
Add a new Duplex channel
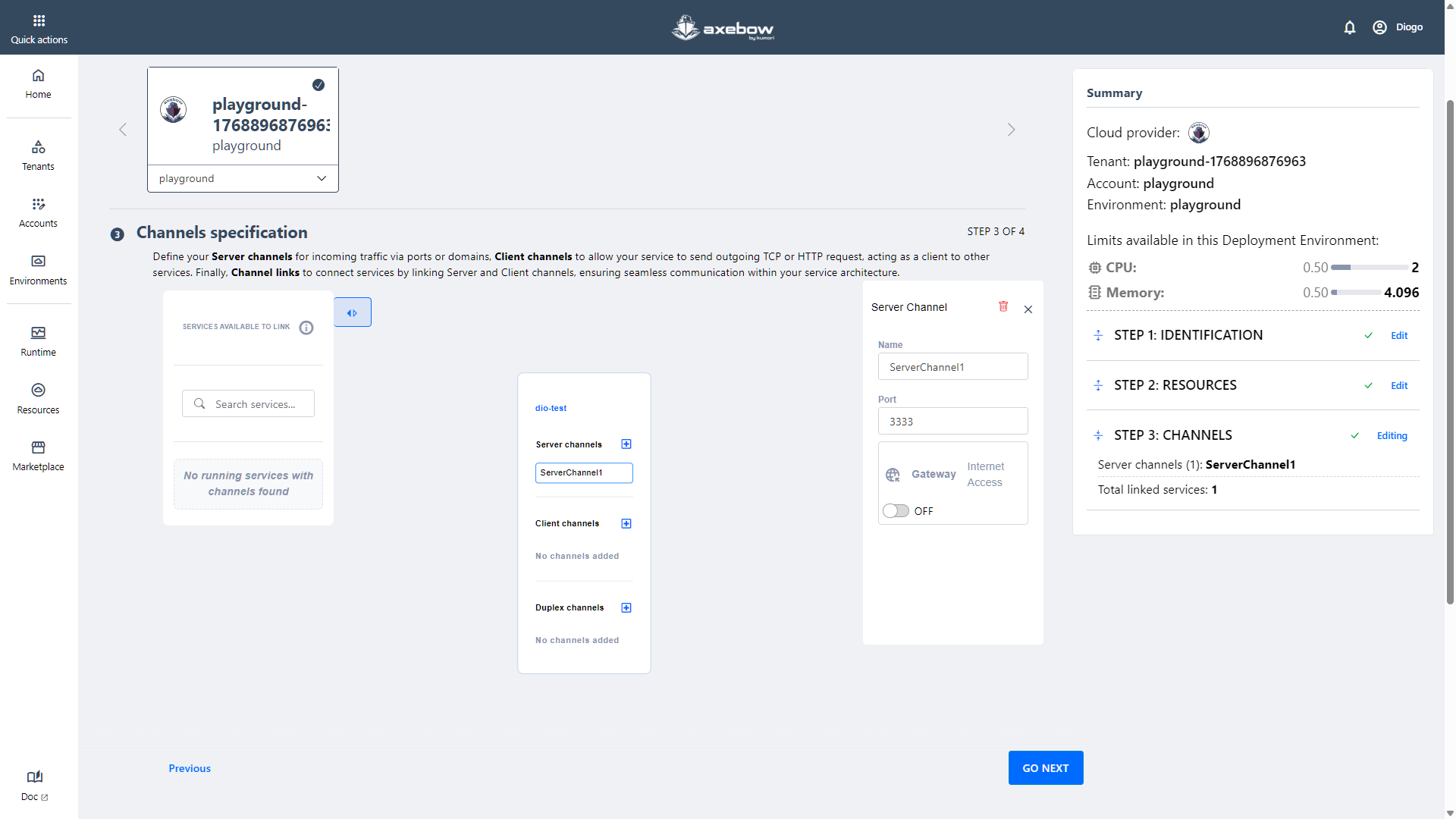tap(626, 608)
